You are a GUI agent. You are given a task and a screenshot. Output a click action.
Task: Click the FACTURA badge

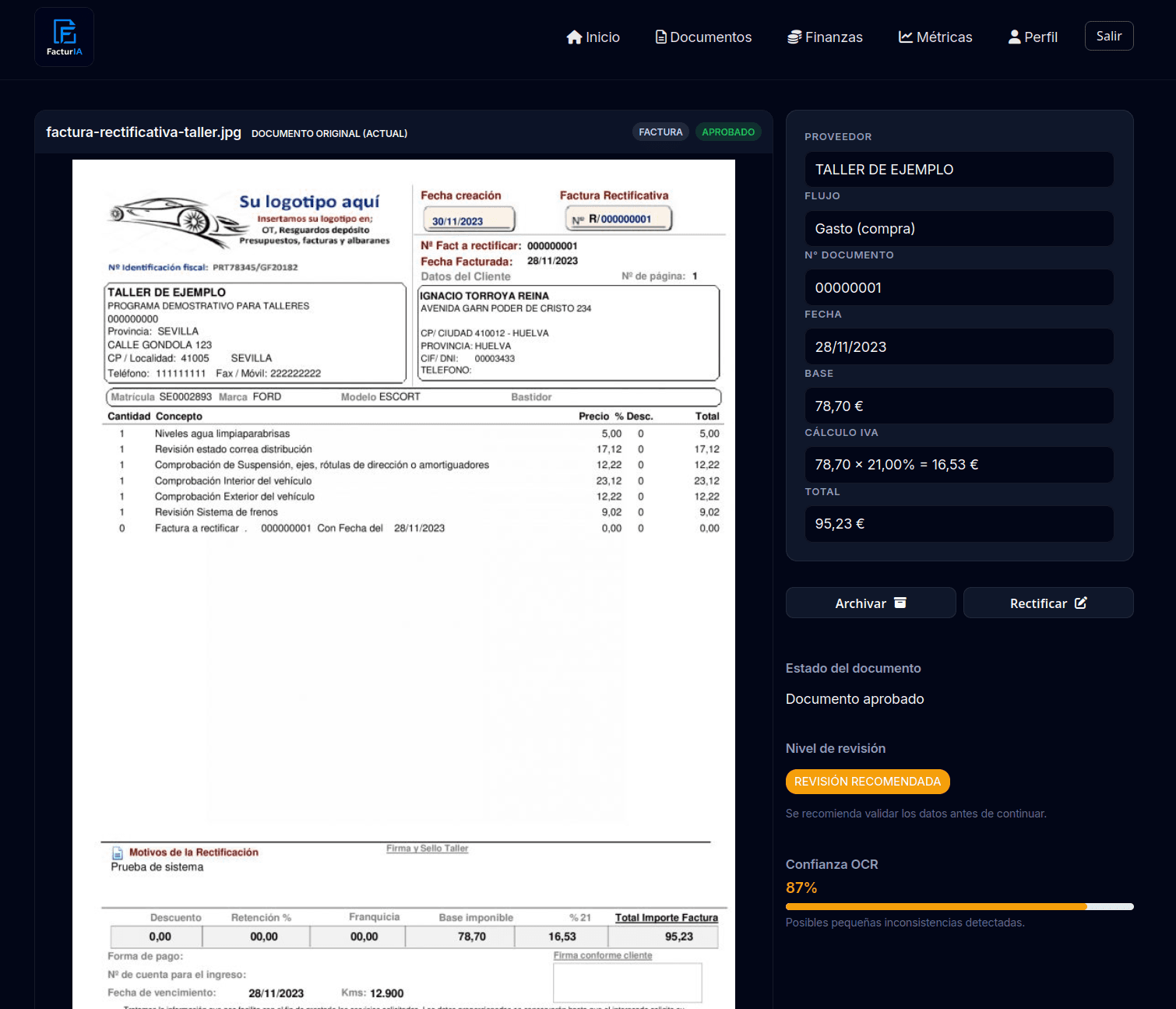point(660,132)
